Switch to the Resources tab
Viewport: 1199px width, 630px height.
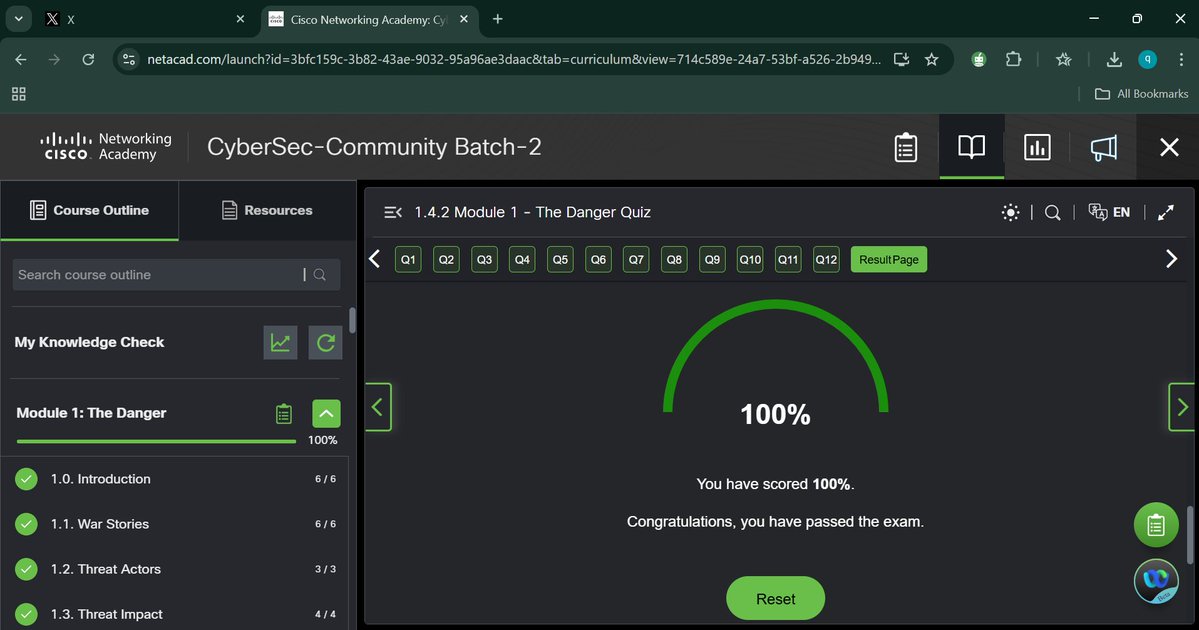266,210
